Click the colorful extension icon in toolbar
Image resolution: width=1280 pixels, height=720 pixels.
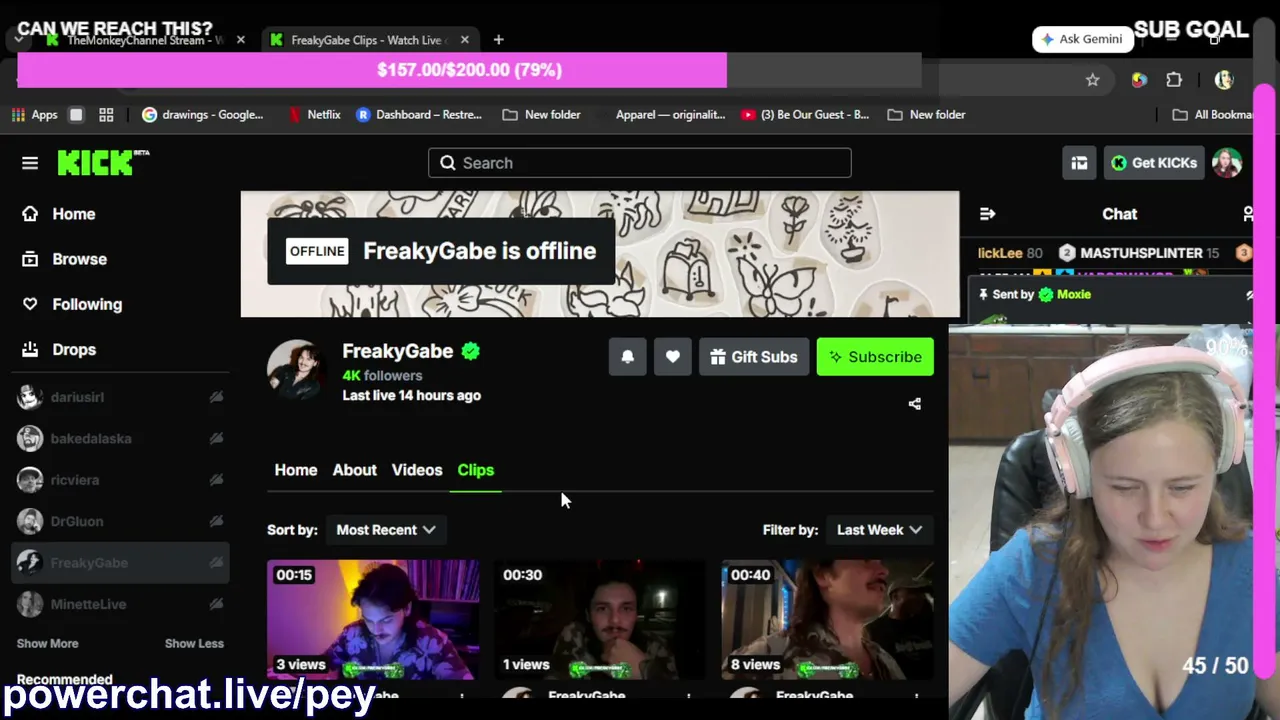1139,80
